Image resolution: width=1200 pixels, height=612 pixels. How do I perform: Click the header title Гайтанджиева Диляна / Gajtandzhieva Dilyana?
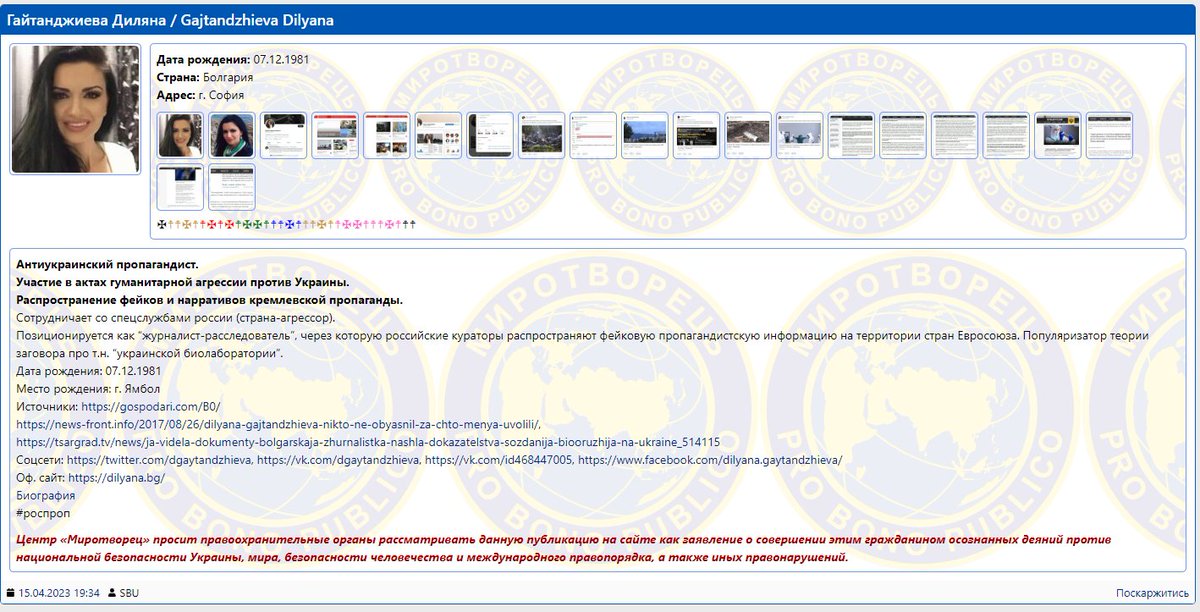[170, 20]
